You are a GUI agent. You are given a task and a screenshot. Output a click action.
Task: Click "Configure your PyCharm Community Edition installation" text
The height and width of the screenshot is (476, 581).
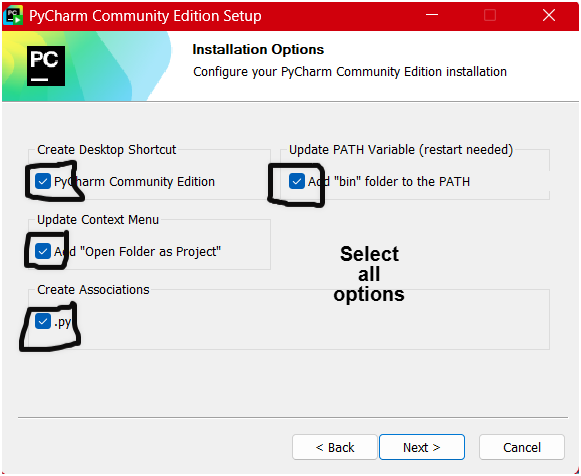pos(350,72)
